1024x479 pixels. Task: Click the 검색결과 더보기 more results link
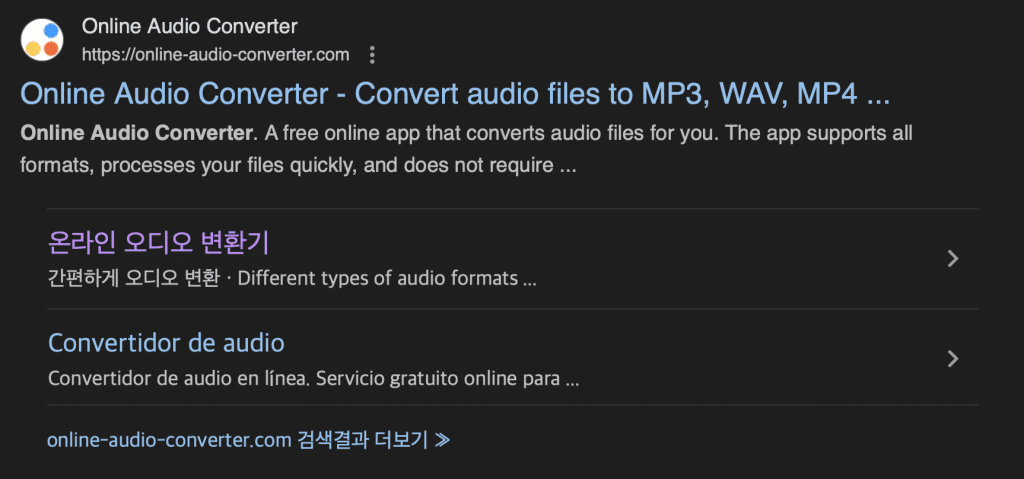pyautogui.click(x=248, y=440)
